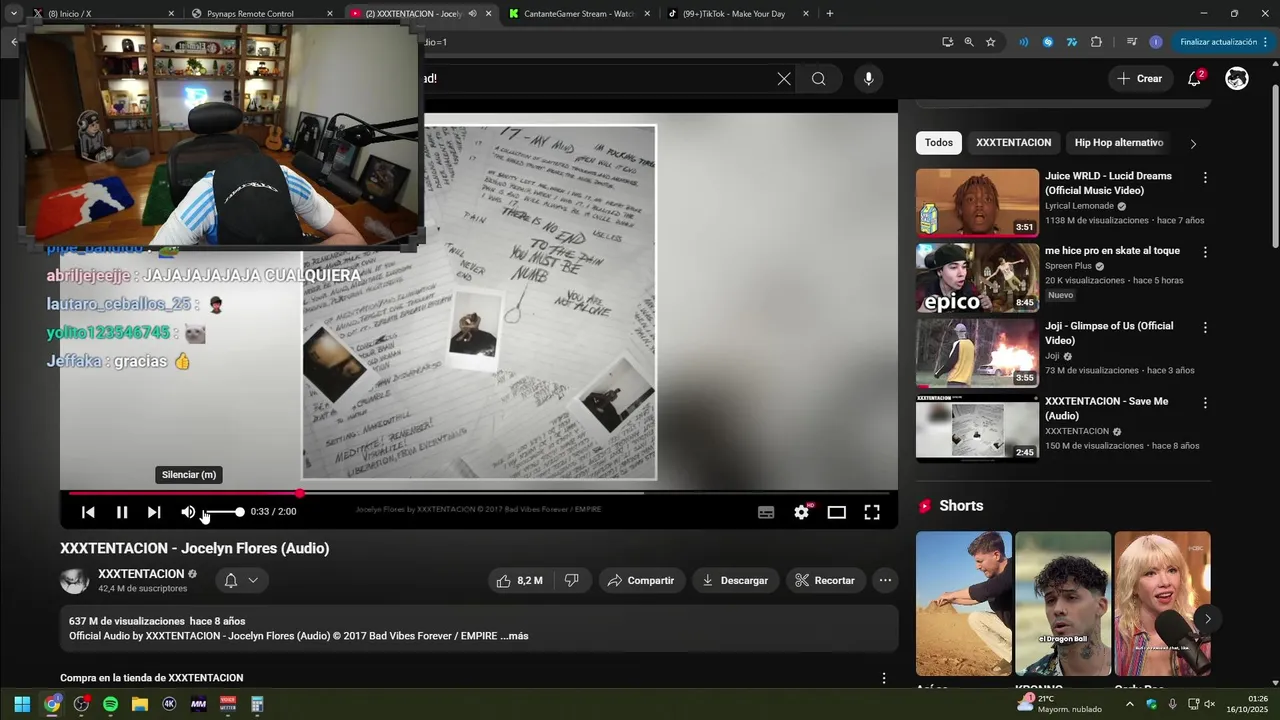Image resolution: width=1280 pixels, height=720 pixels.
Task: Adjust the player volume slider
Action: (223, 512)
